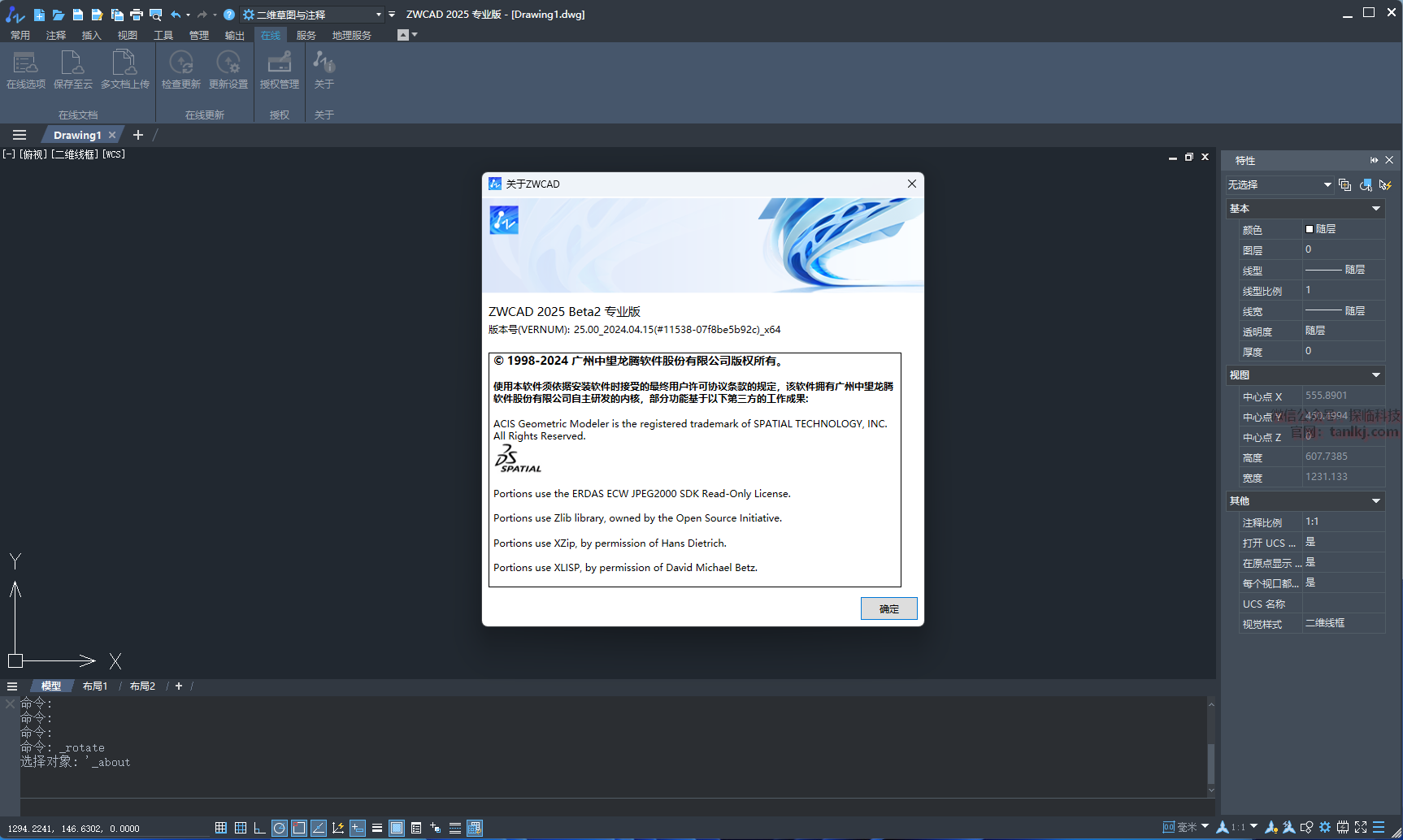The image size is (1403, 840).
Task: Undo the last action
Action: pos(176,15)
